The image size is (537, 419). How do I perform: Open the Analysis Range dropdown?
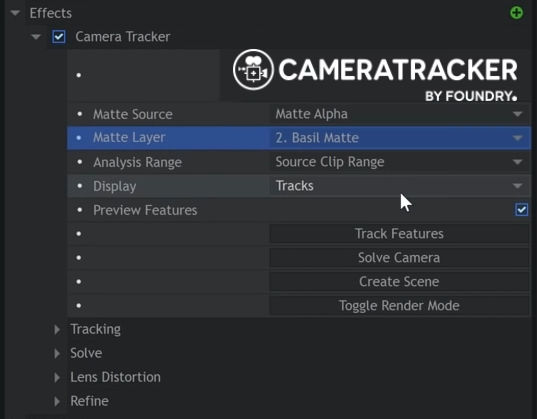(x=399, y=162)
